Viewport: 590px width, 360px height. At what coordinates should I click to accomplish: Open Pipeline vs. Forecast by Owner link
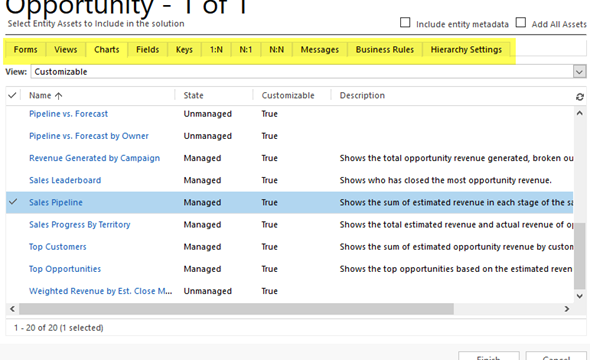(x=89, y=136)
